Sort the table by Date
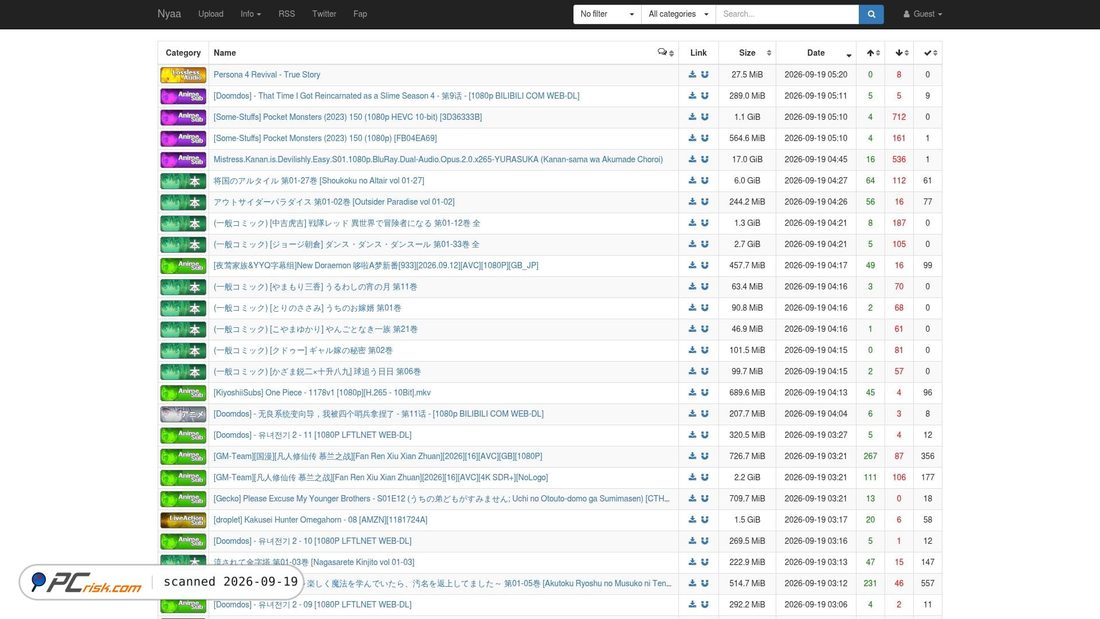 (x=816, y=53)
